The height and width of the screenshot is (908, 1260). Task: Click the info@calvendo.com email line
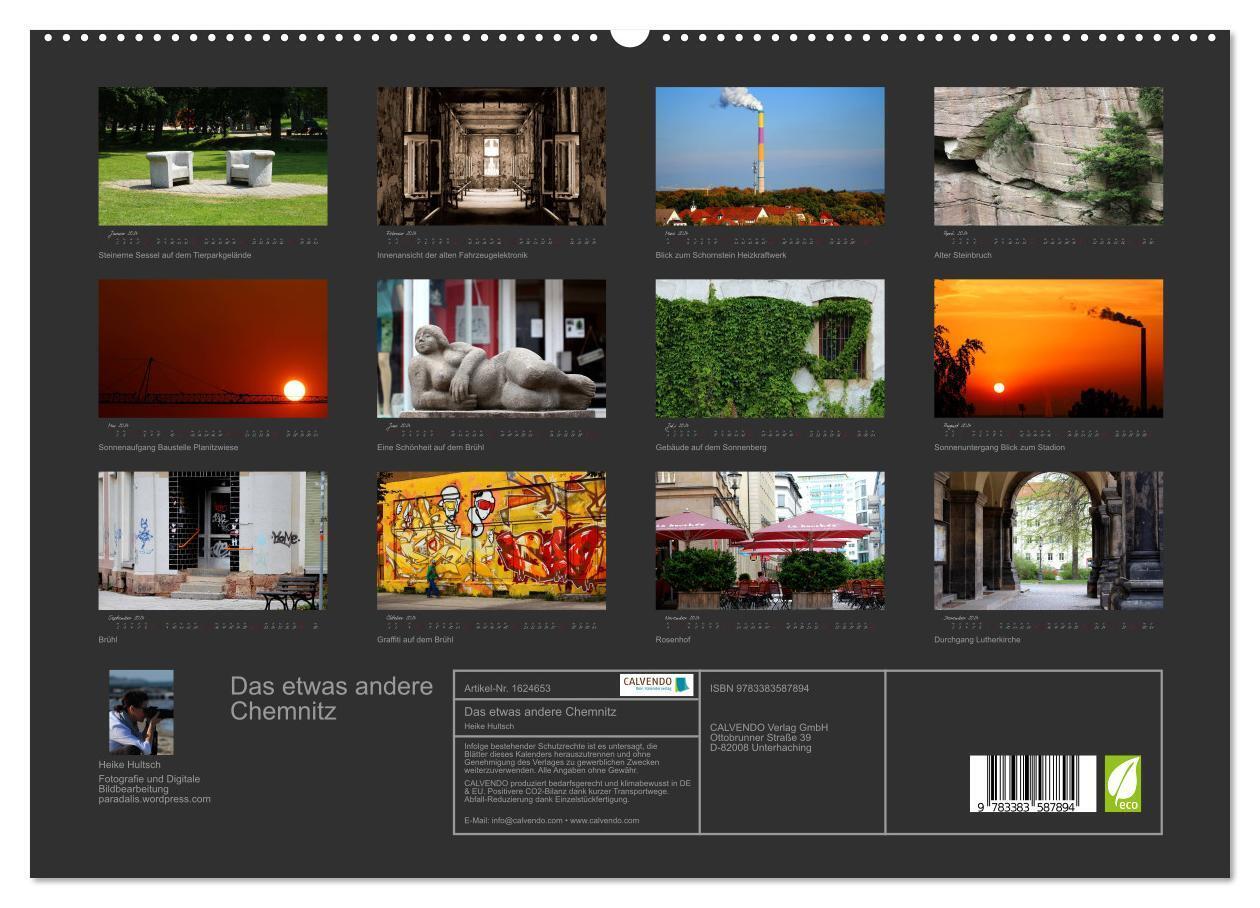click(x=551, y=820)
